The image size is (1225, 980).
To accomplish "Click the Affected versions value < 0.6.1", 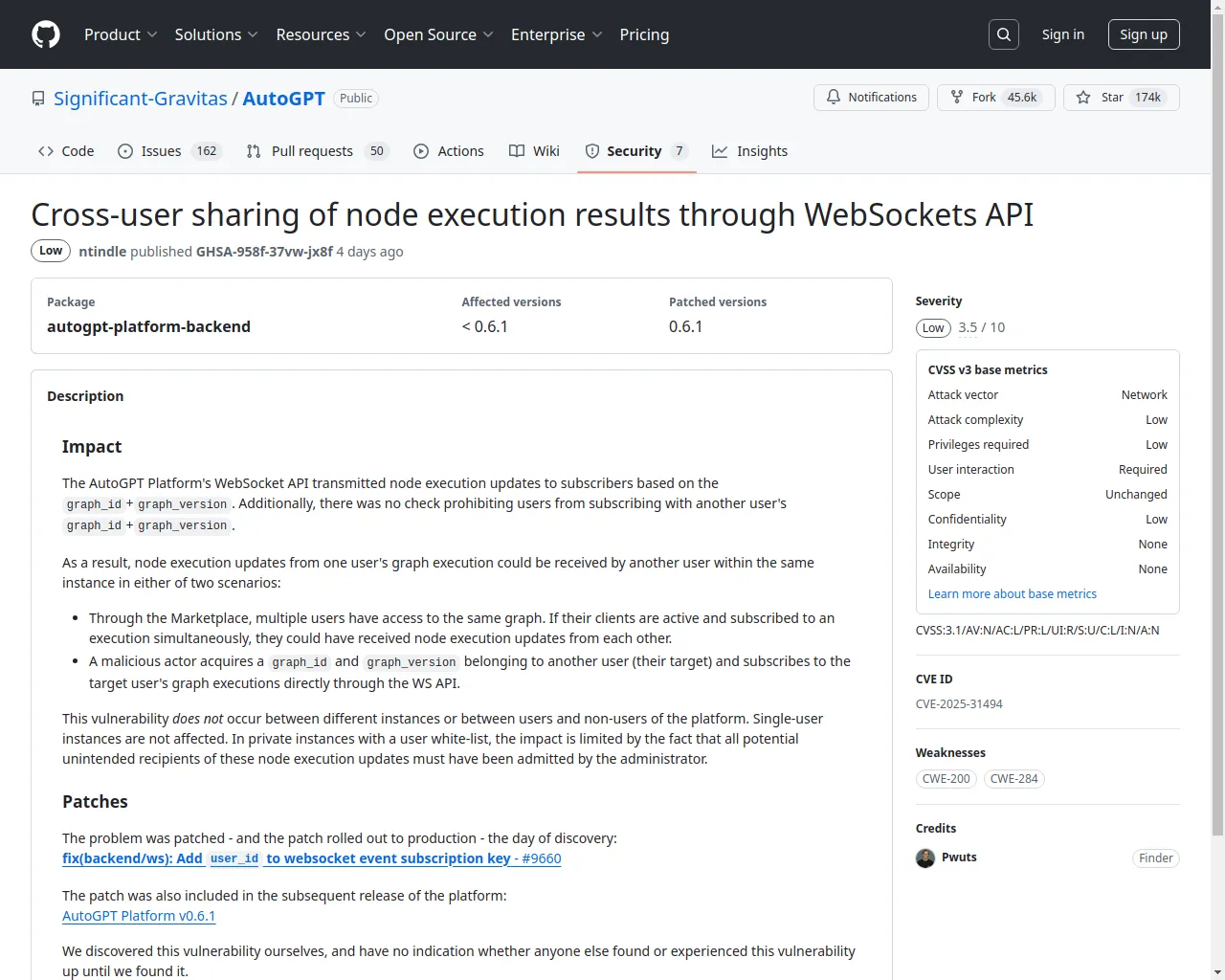I will coord(484,326).
